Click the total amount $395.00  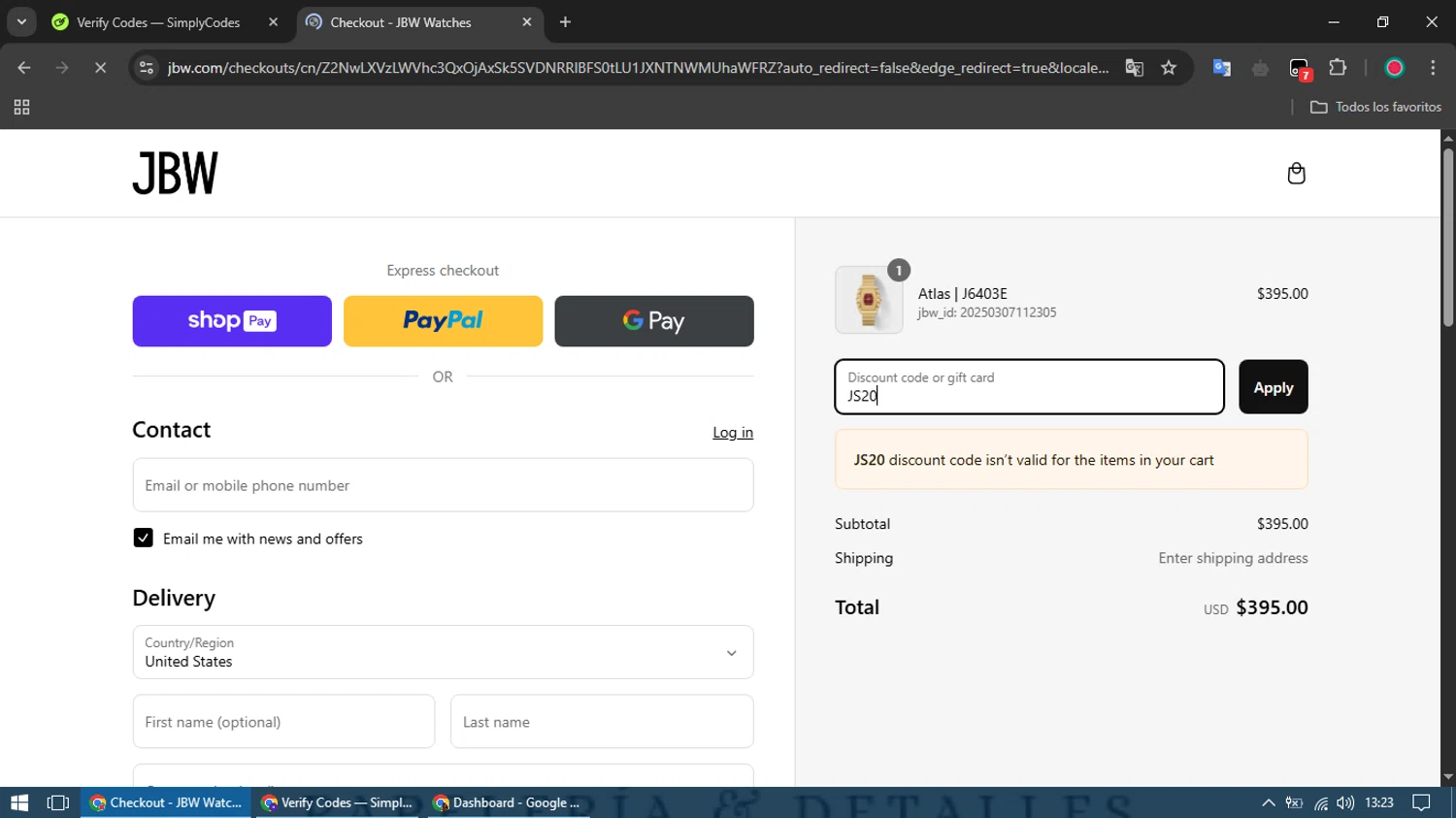pyautogui.click(x=1272, y=607)
